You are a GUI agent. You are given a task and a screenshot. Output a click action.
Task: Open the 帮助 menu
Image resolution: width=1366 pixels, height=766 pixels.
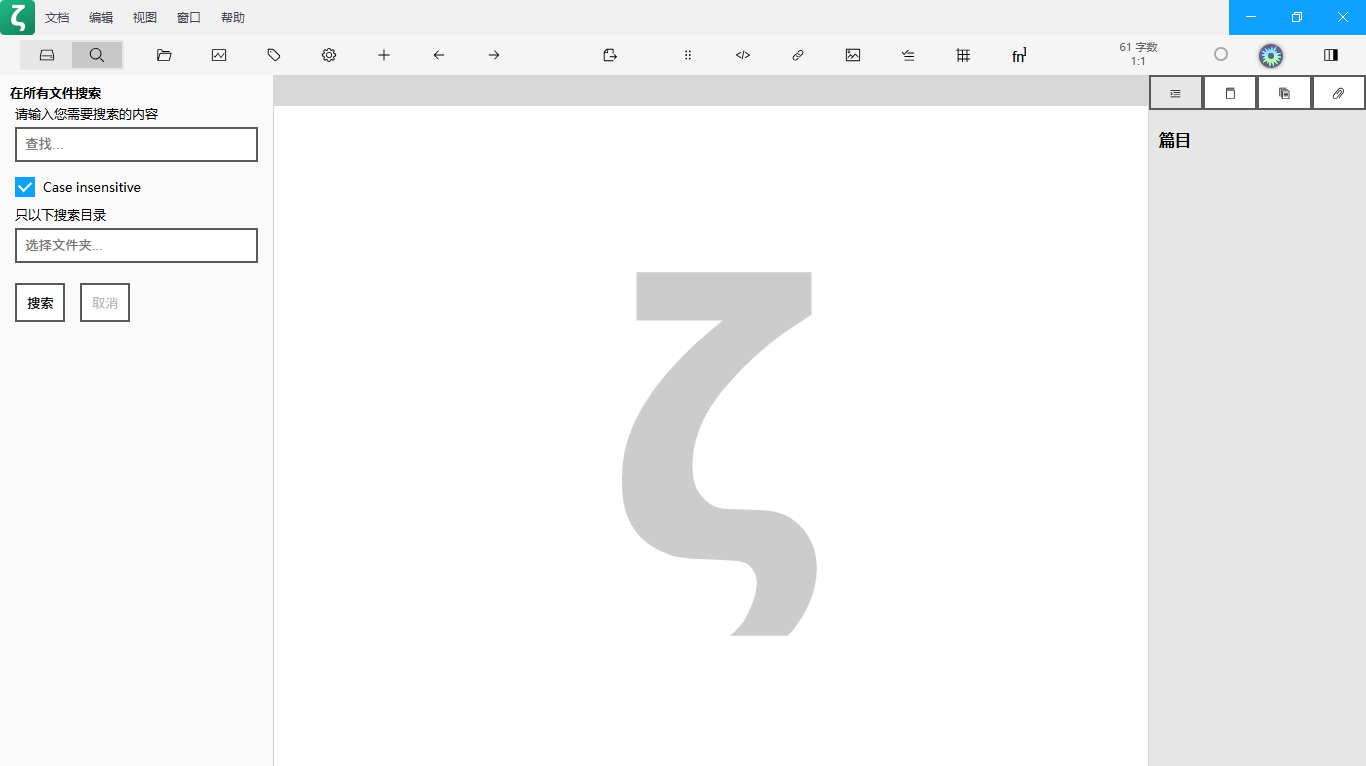232,18
